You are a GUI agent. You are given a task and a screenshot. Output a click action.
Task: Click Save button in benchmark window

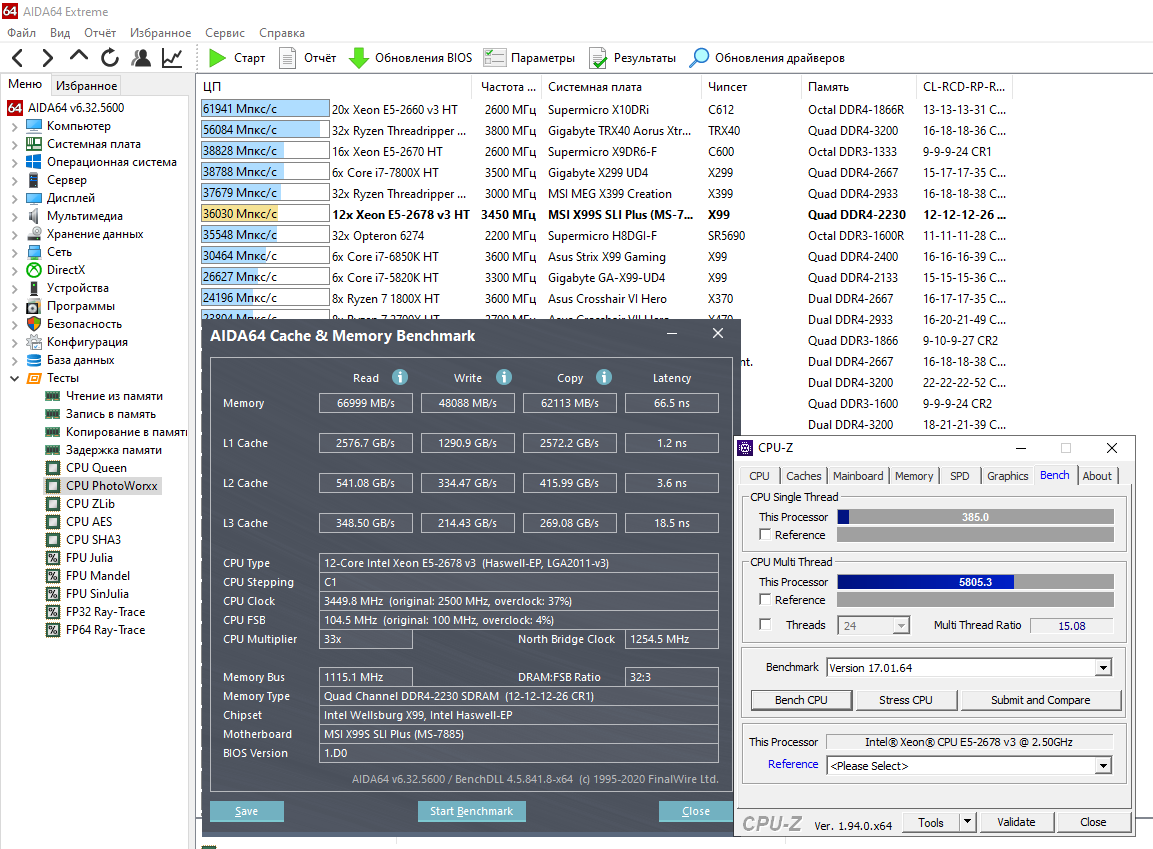click(246, 811)
